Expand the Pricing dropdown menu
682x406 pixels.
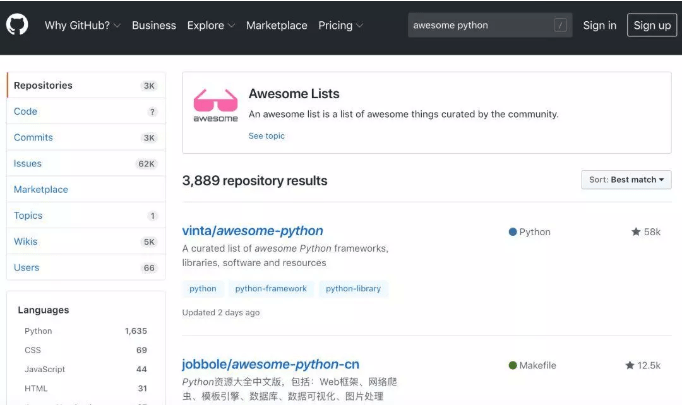[340, 25]
